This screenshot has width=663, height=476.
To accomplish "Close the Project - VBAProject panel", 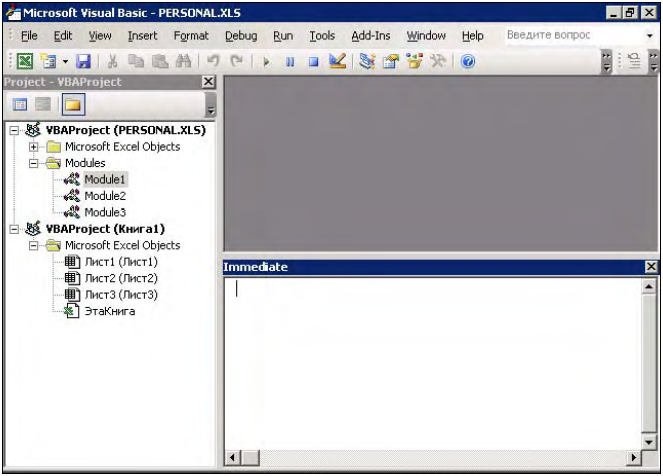I will [x=208, y=82].
